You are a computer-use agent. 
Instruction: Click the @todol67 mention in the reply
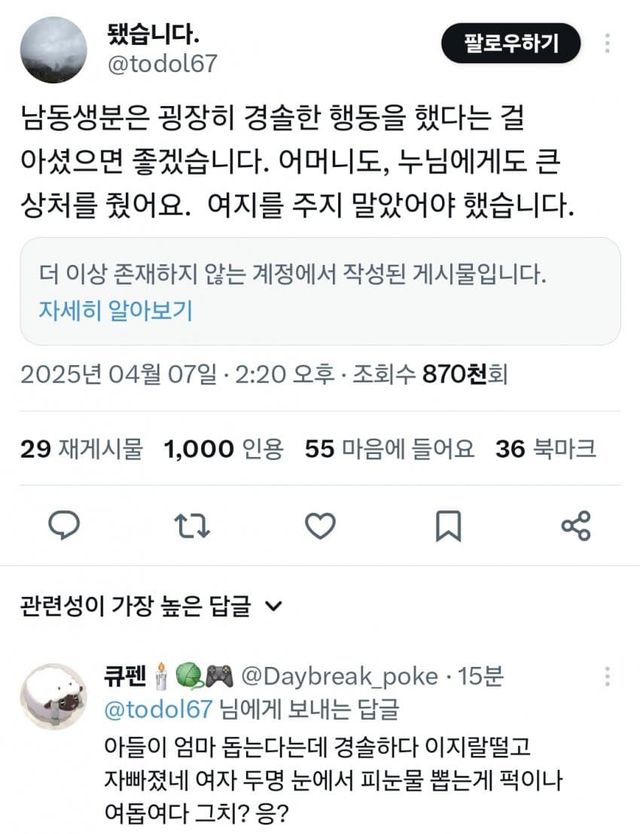coord(158,710)
